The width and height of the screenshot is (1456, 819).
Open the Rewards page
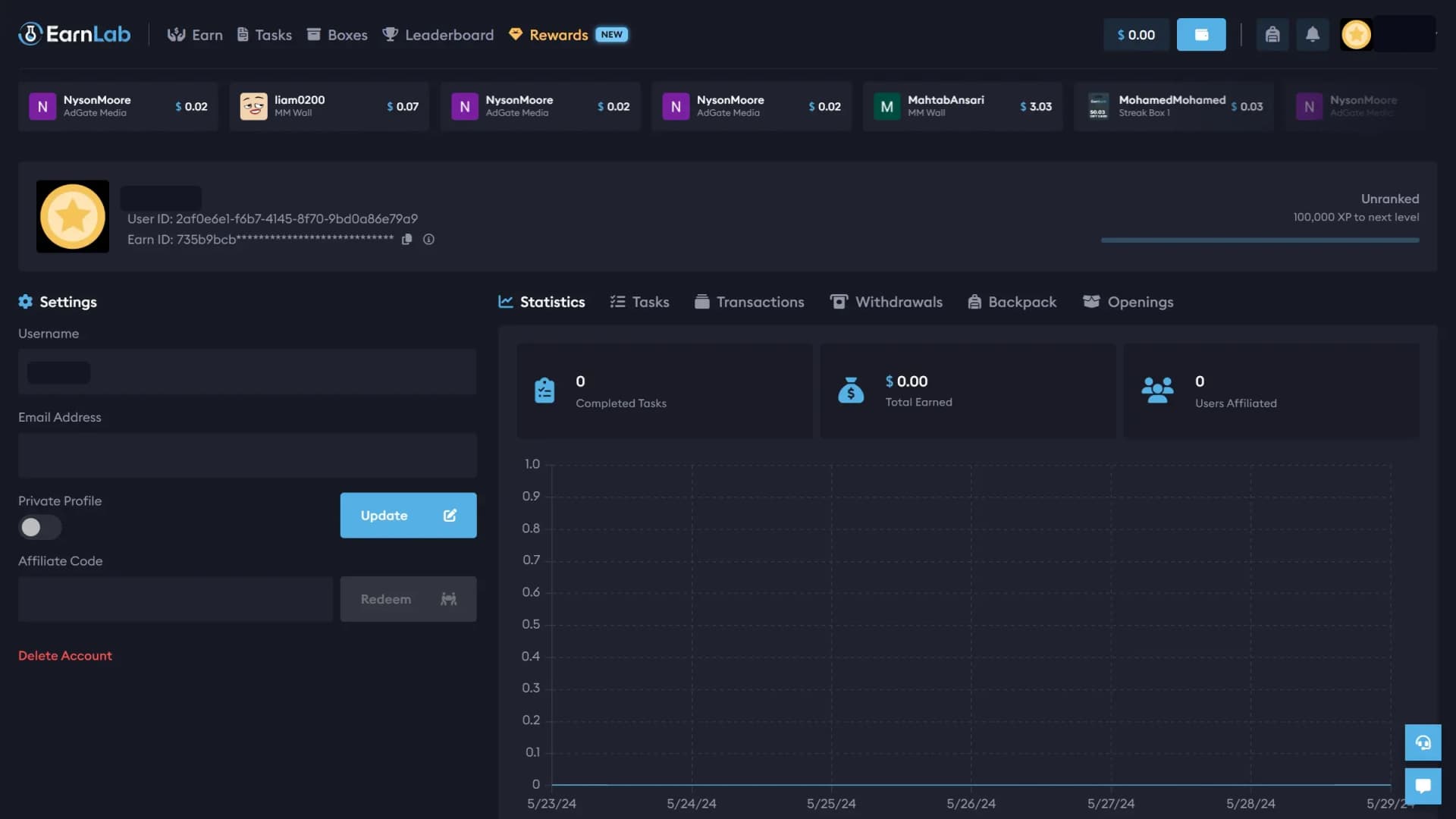tap(548, 35)
